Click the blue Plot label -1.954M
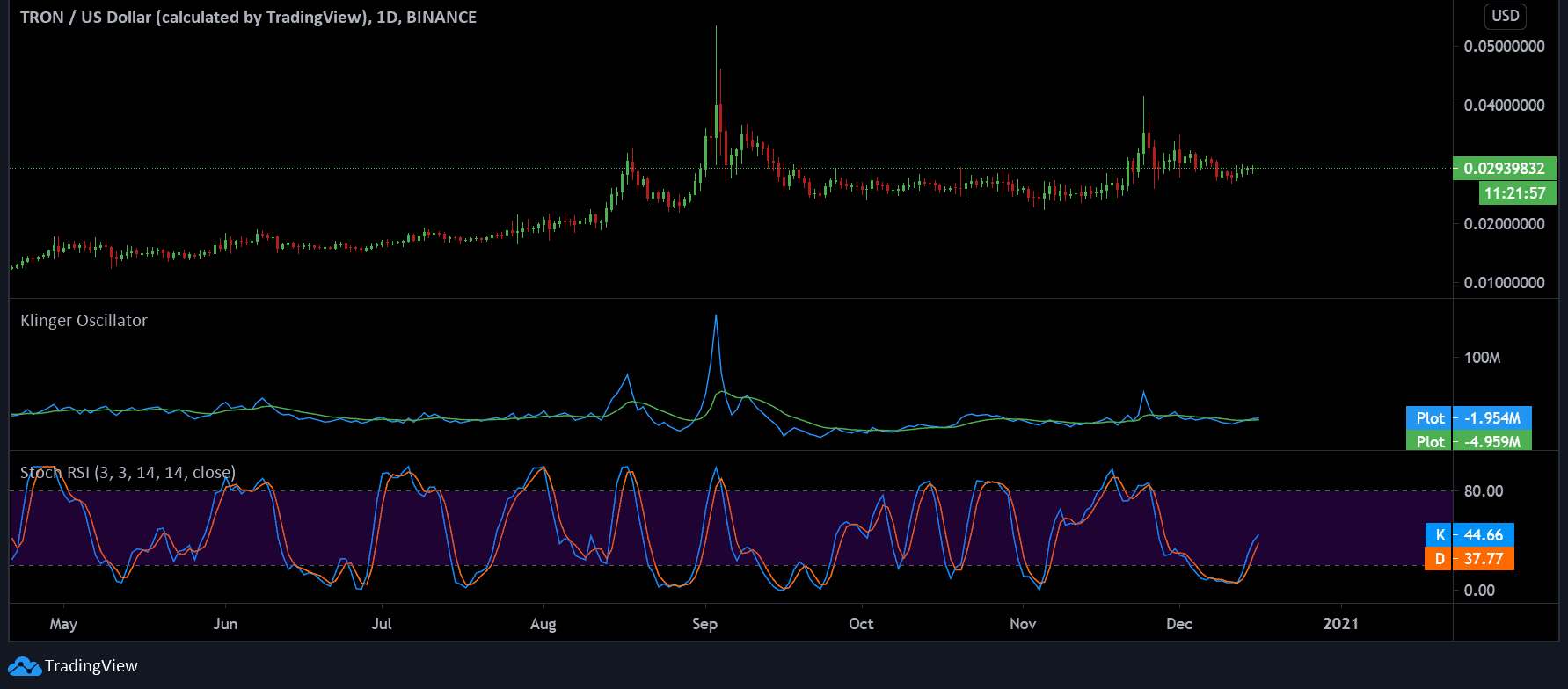1568x689 pixels. (1469, 418)
